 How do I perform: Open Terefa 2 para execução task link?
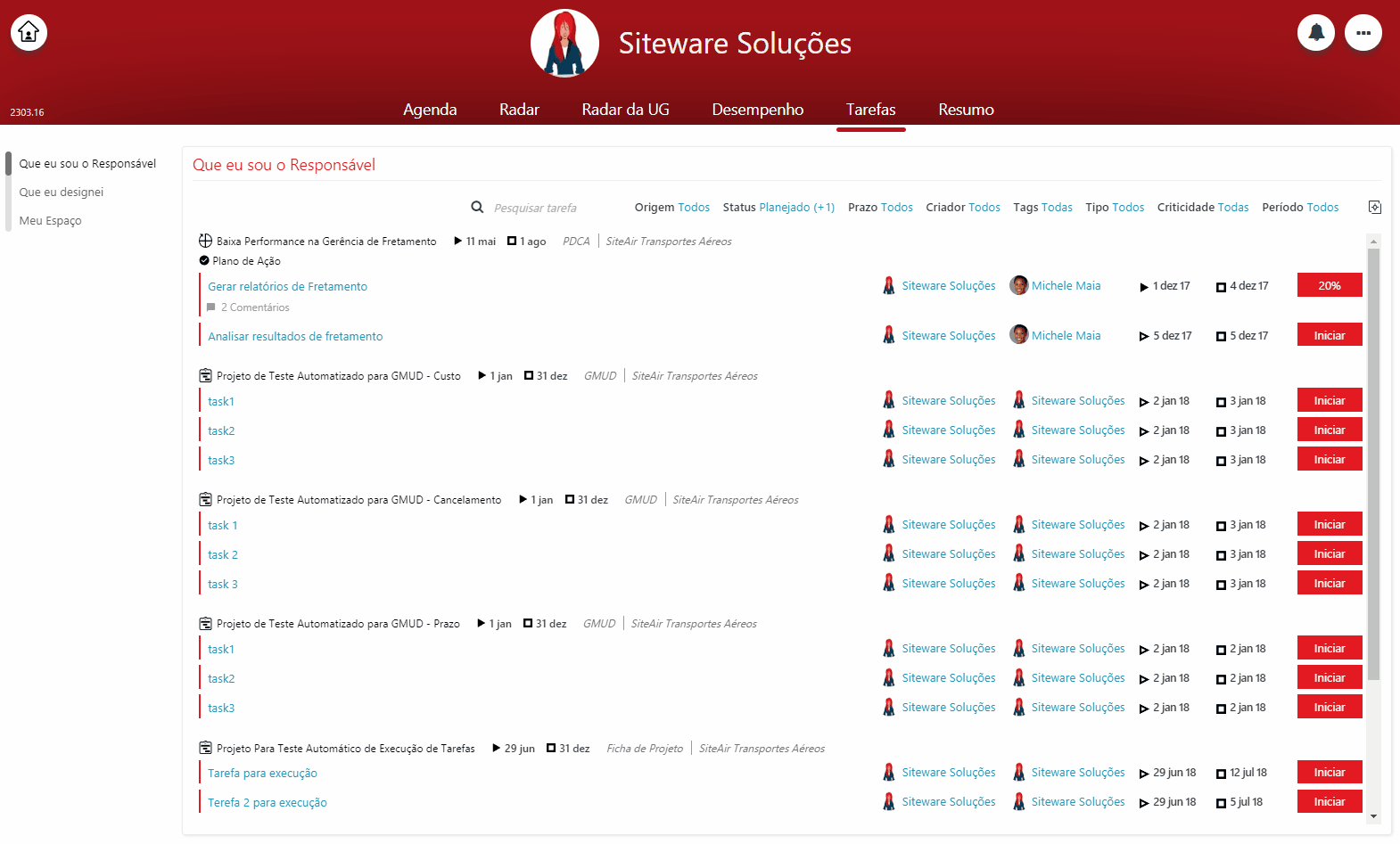[x=268, y=803]
